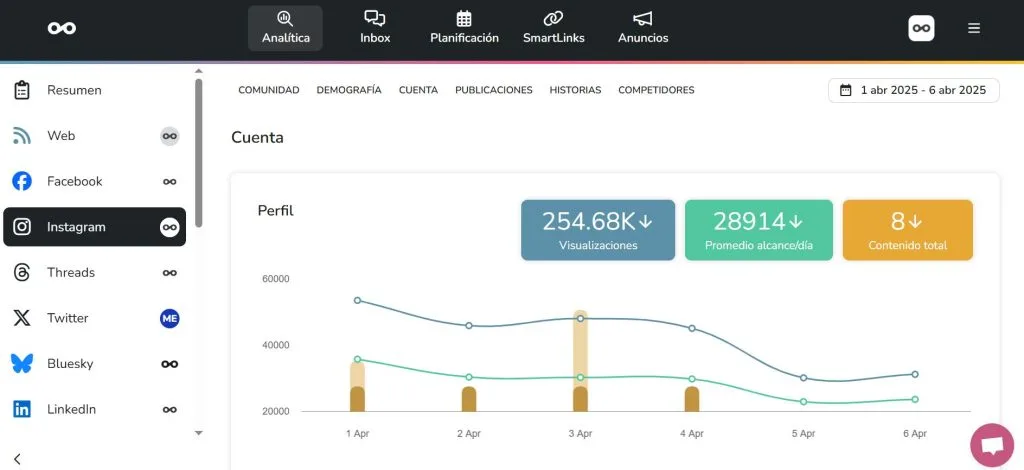Click the Cuenta section heading
Viewport: 1024px width, 470px height.
(257, 138)
